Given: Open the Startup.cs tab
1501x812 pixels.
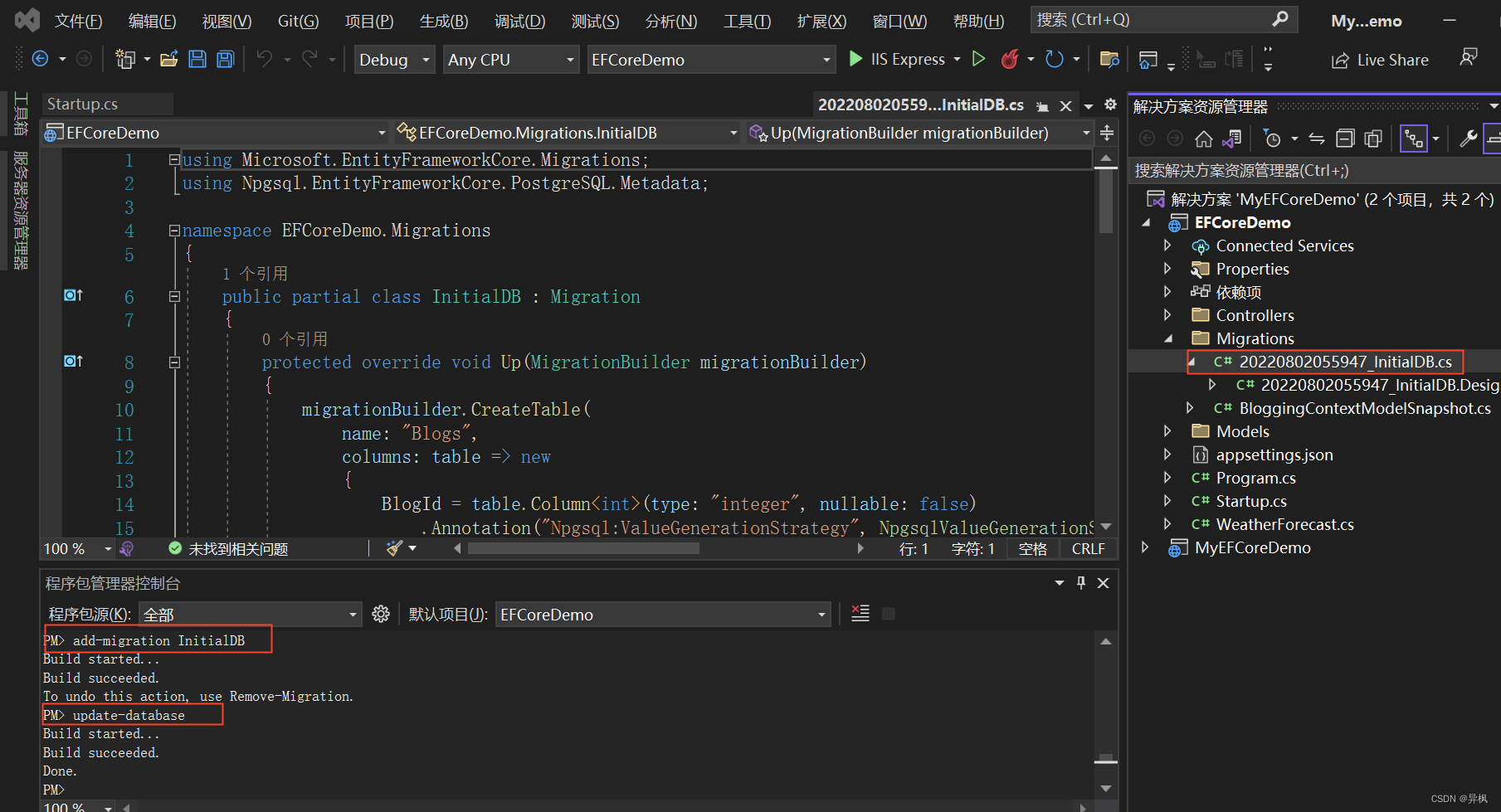Looking at the screenshot, I should click(82, 104).
